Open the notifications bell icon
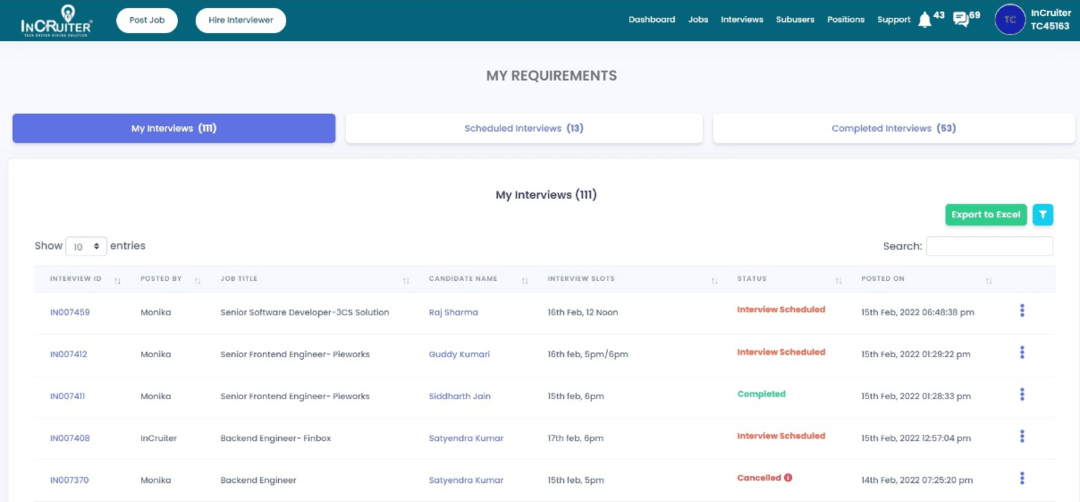Image resolution: width=1080 pixels, height=502 pixels. pos(924,20)
